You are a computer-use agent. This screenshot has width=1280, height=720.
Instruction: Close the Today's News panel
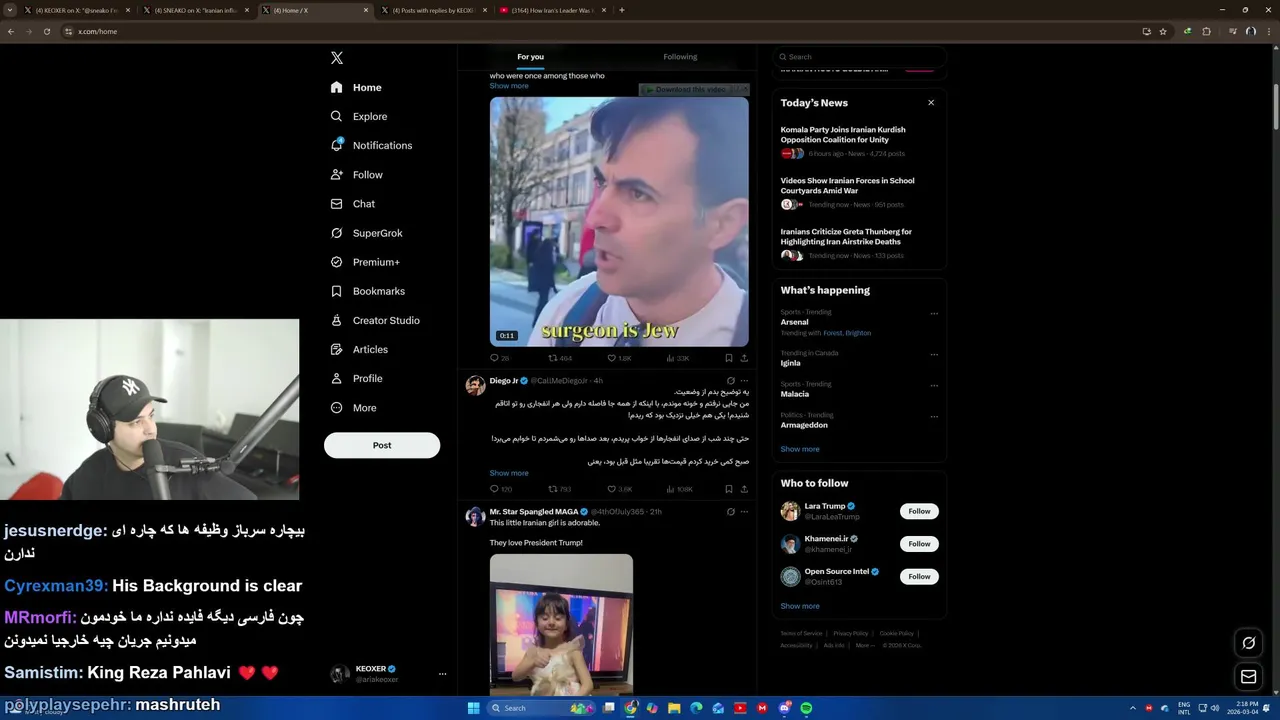coord(931,102)
